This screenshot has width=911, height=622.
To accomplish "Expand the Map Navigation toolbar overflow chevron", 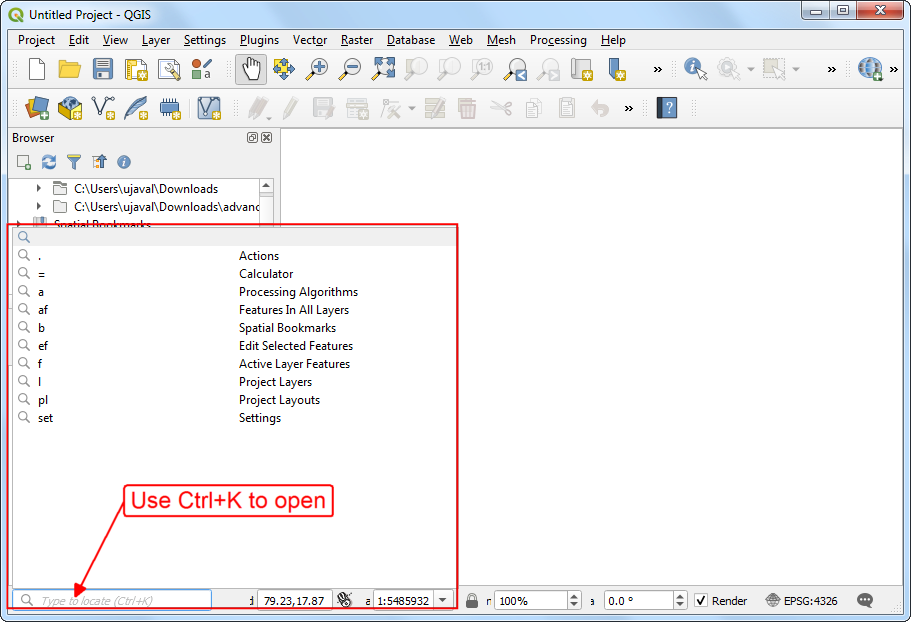I will [658, 70].
